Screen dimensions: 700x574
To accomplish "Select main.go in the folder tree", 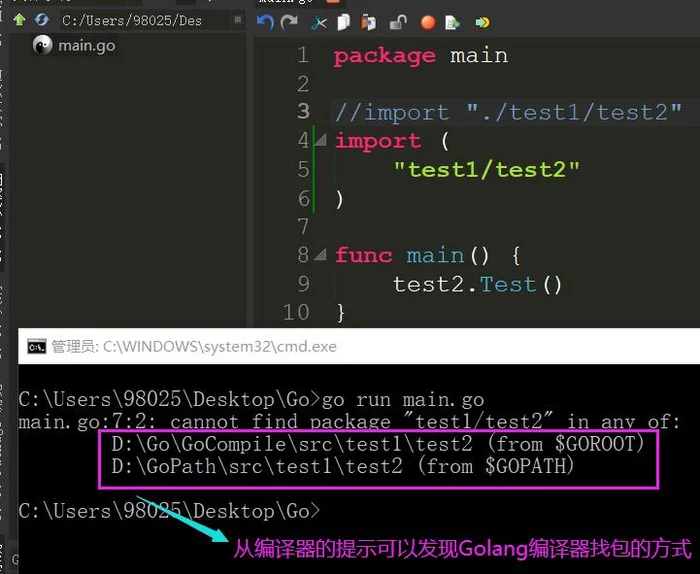I will point(87,46).
